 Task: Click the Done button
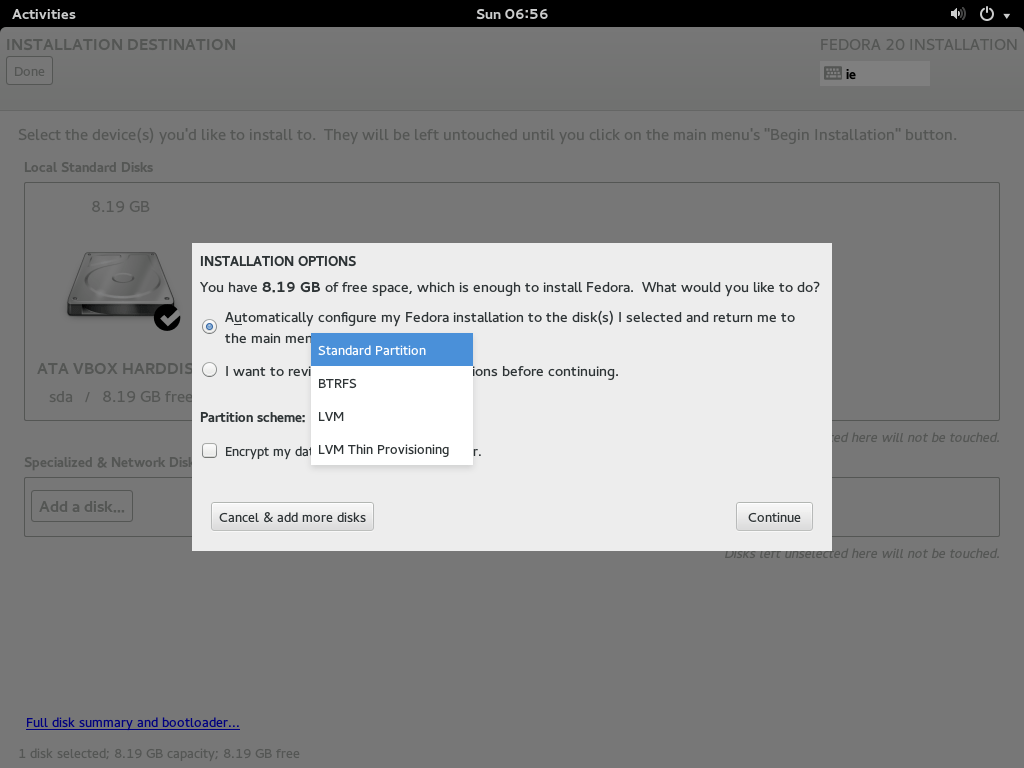click(29, 71)
